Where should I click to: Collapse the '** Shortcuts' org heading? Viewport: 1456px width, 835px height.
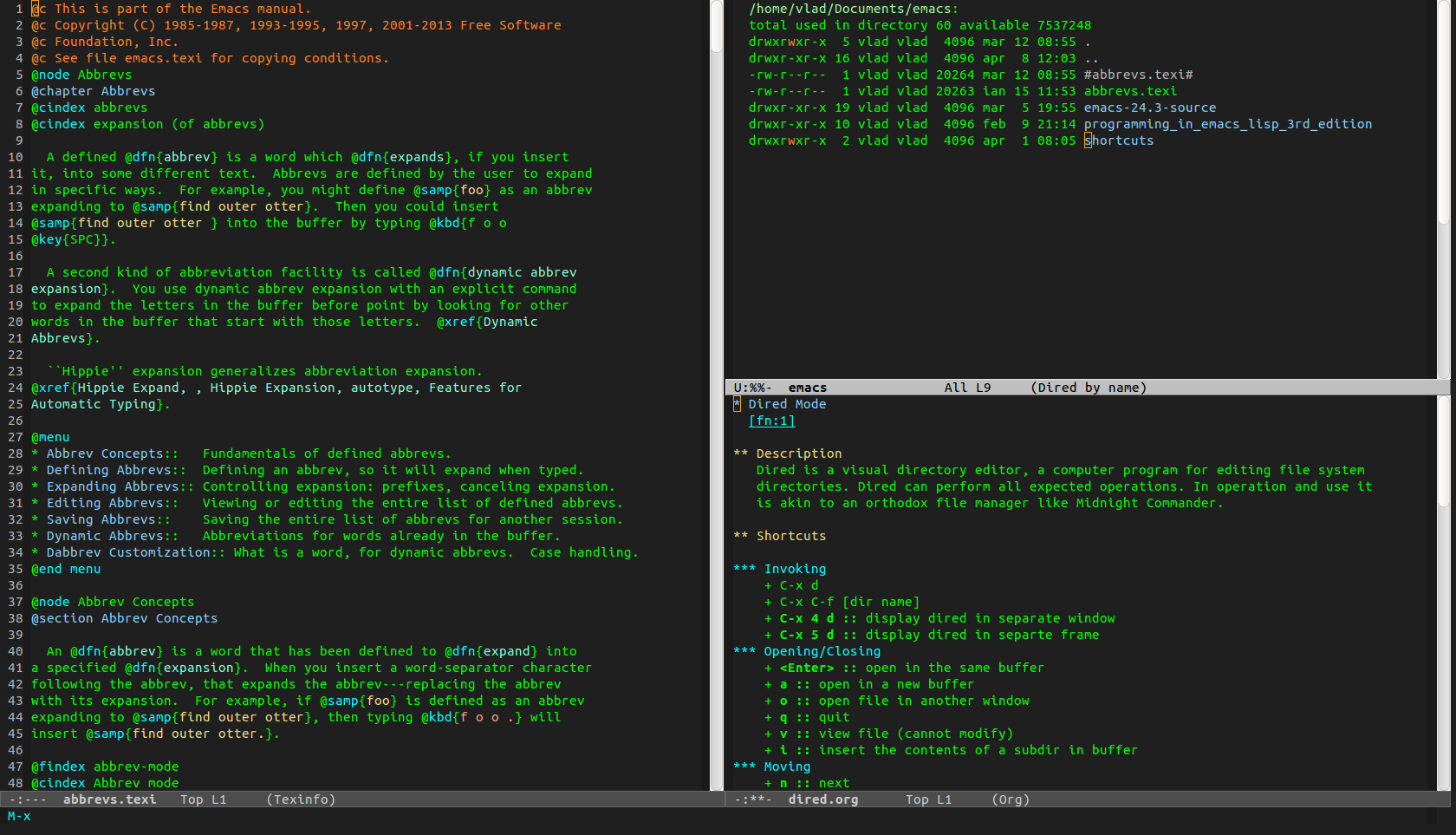780,536
